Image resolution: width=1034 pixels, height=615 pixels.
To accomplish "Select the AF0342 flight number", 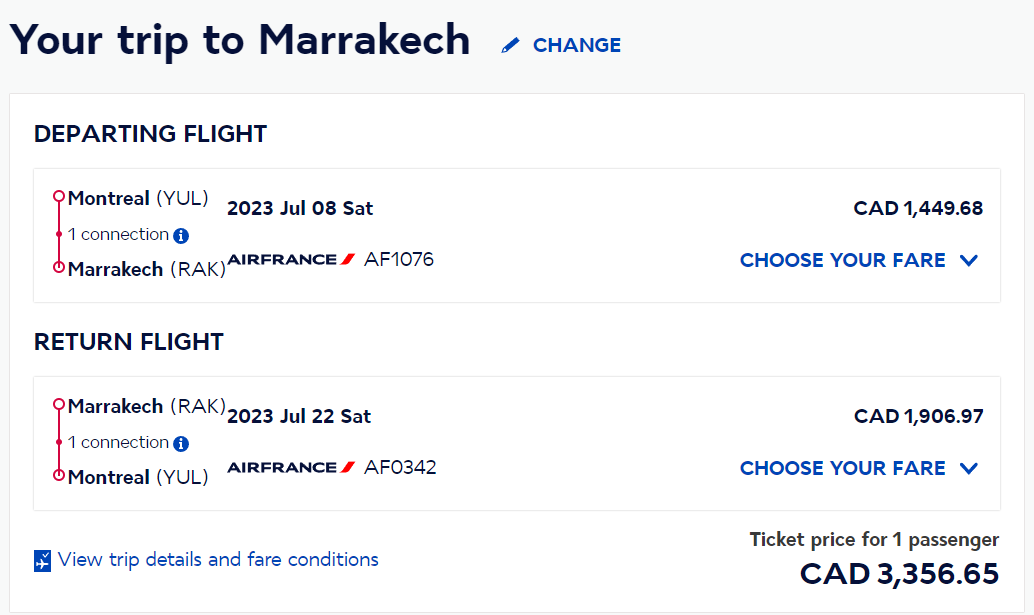I will [400, 467].
